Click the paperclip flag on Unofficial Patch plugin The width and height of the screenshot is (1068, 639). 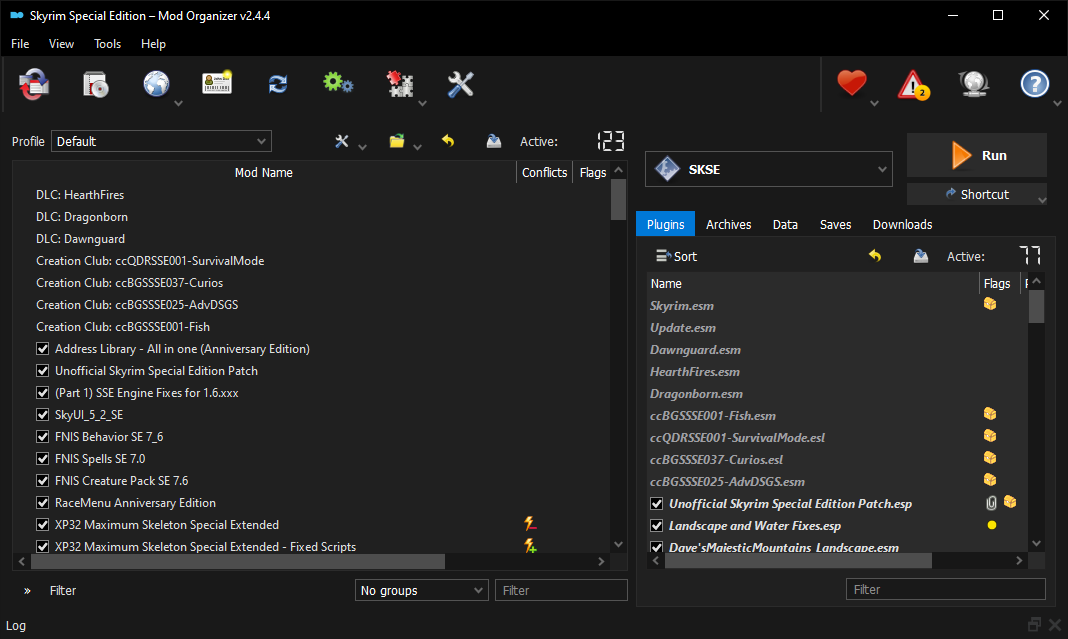[991, 503]
